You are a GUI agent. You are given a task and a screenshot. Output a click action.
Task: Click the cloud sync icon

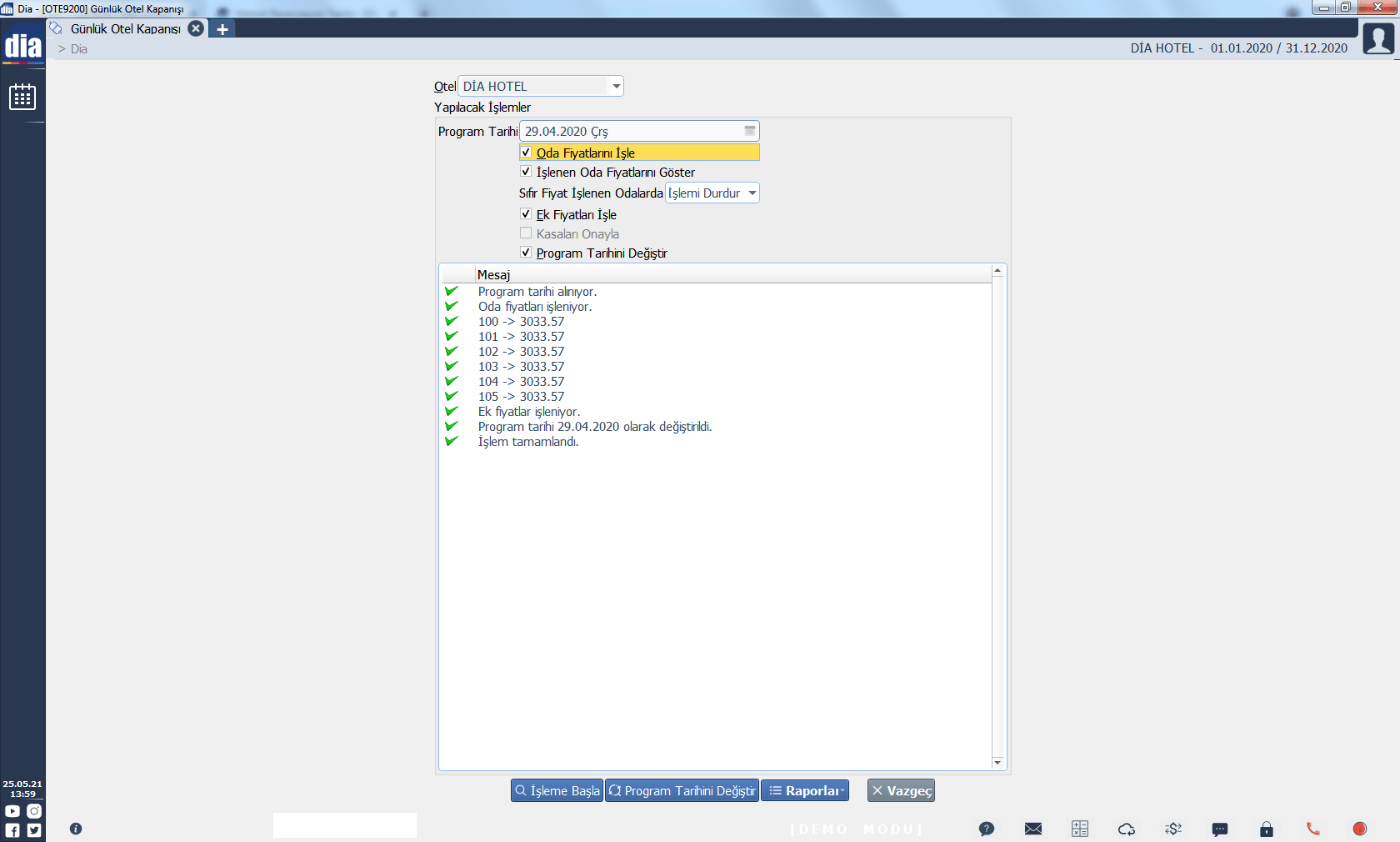(x=1127, y=829)
